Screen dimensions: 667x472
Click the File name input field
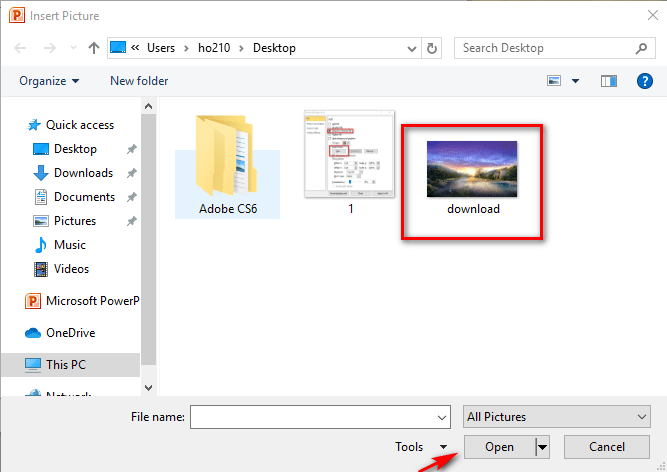[318, 416]
